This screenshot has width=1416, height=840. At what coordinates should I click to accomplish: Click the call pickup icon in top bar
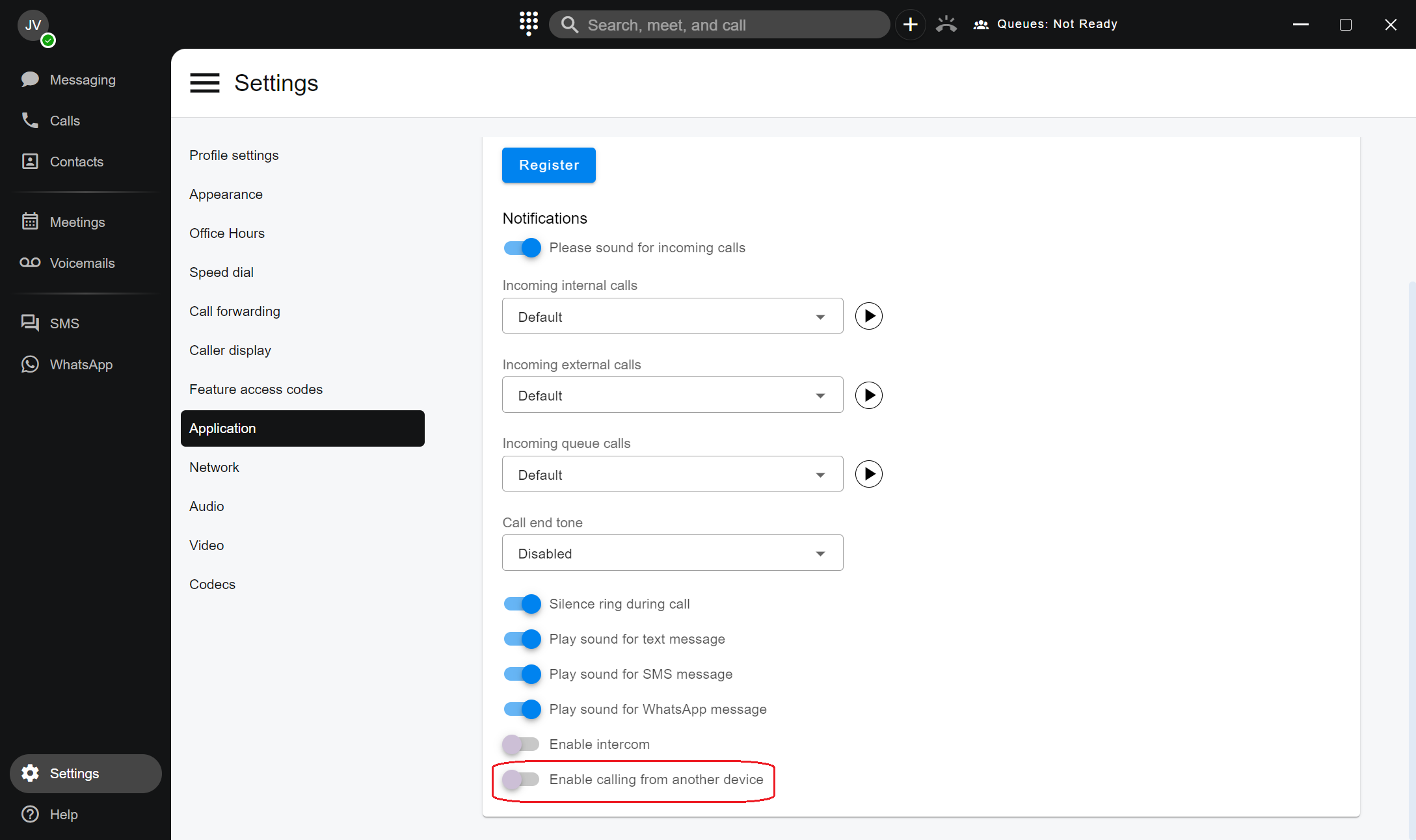tap(946, 25)
